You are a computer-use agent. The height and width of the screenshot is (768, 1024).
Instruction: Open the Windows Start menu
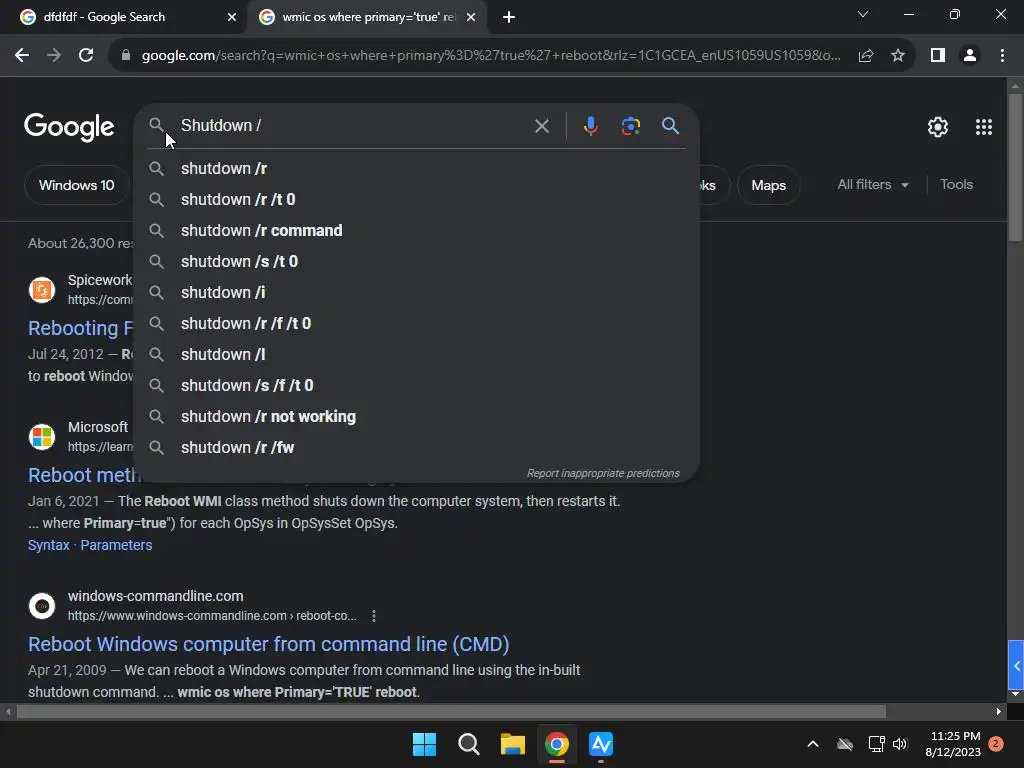[x=424, y=744]
